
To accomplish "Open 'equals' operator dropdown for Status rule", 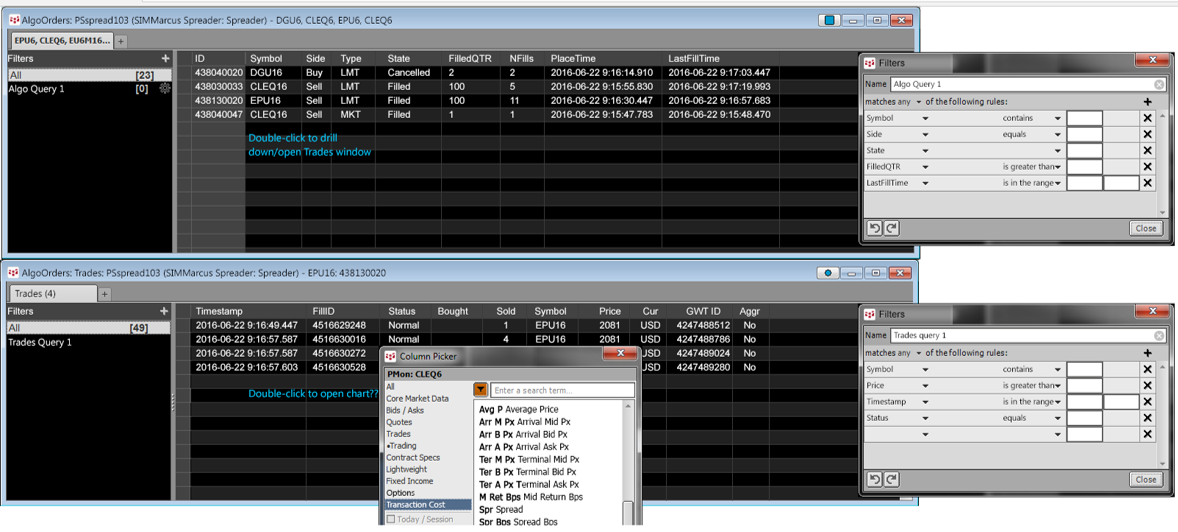I will point(1058,418).
